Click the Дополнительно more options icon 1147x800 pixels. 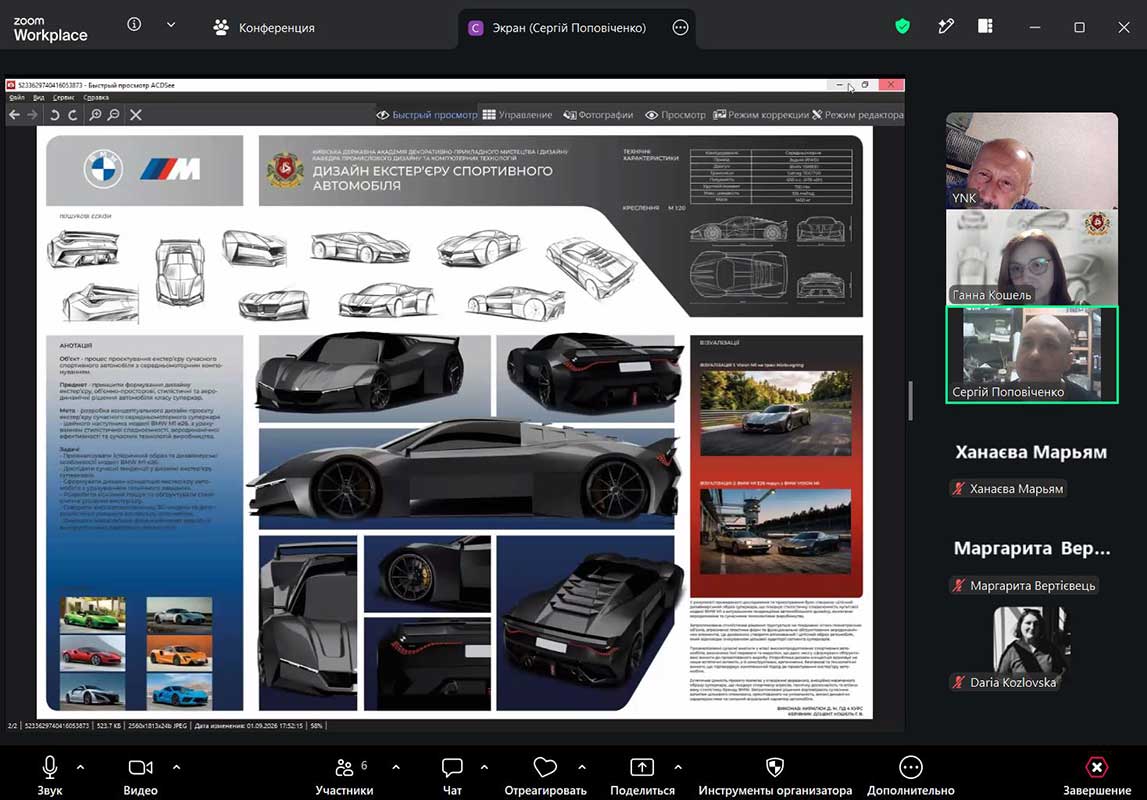(911, 767)
